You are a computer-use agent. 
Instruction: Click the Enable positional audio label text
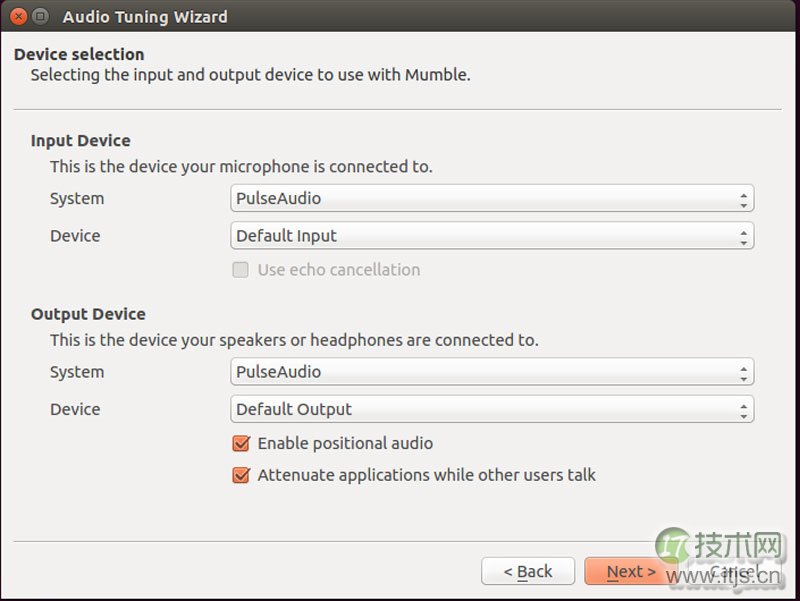pyautogui.click(x=345, y=443)
